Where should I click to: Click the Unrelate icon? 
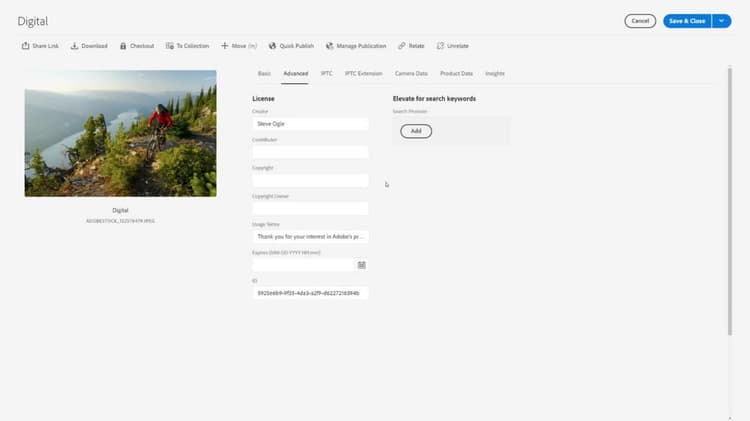pyautogui.click(x=440, y=46)
